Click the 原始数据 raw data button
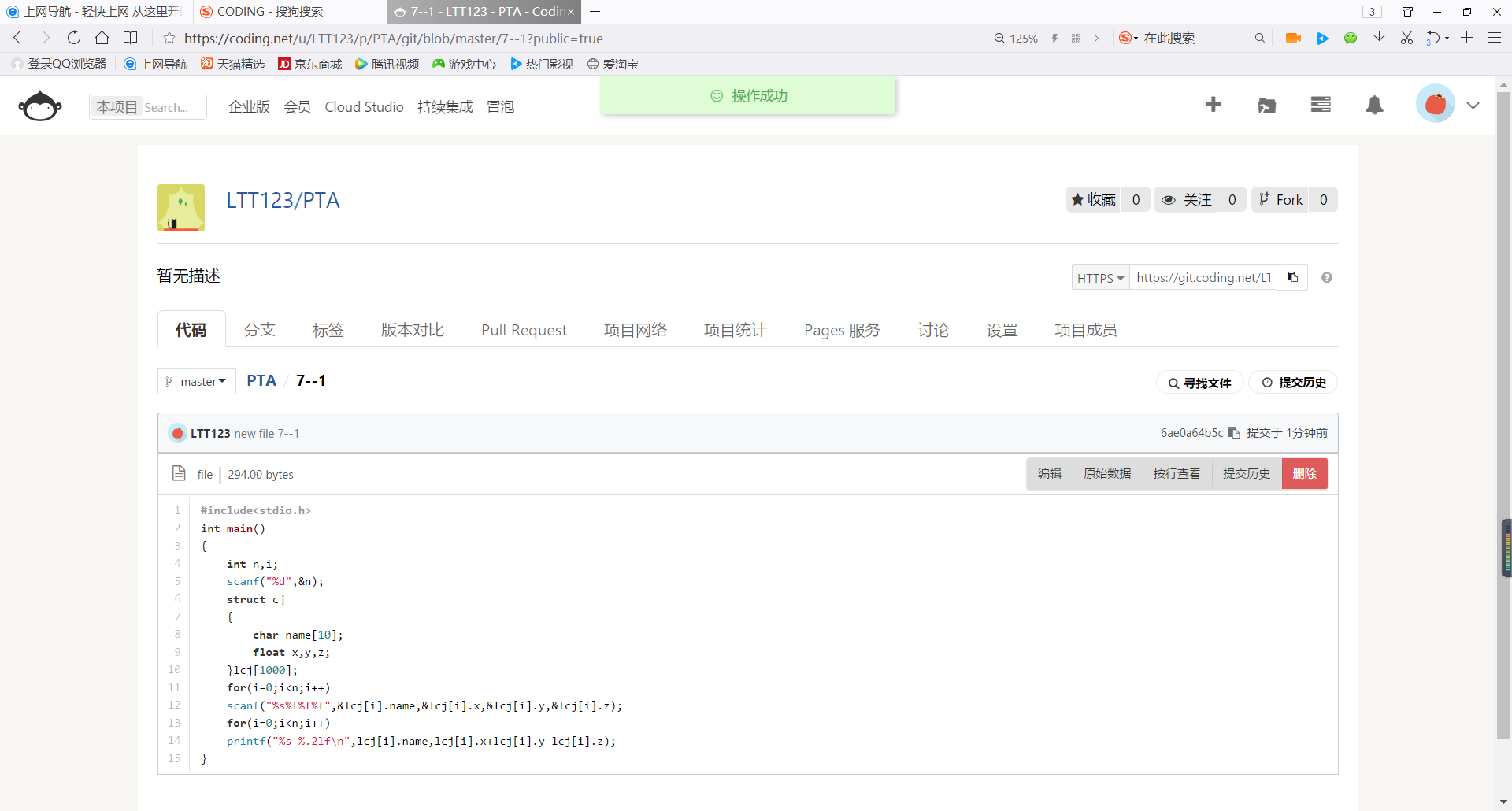 [x=1107, y=474]
